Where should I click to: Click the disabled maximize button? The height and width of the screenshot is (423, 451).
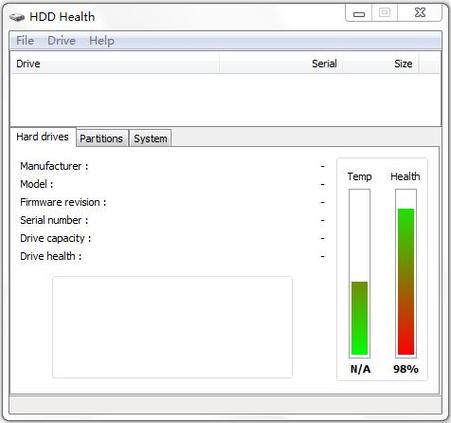click(x=385, y=13)
